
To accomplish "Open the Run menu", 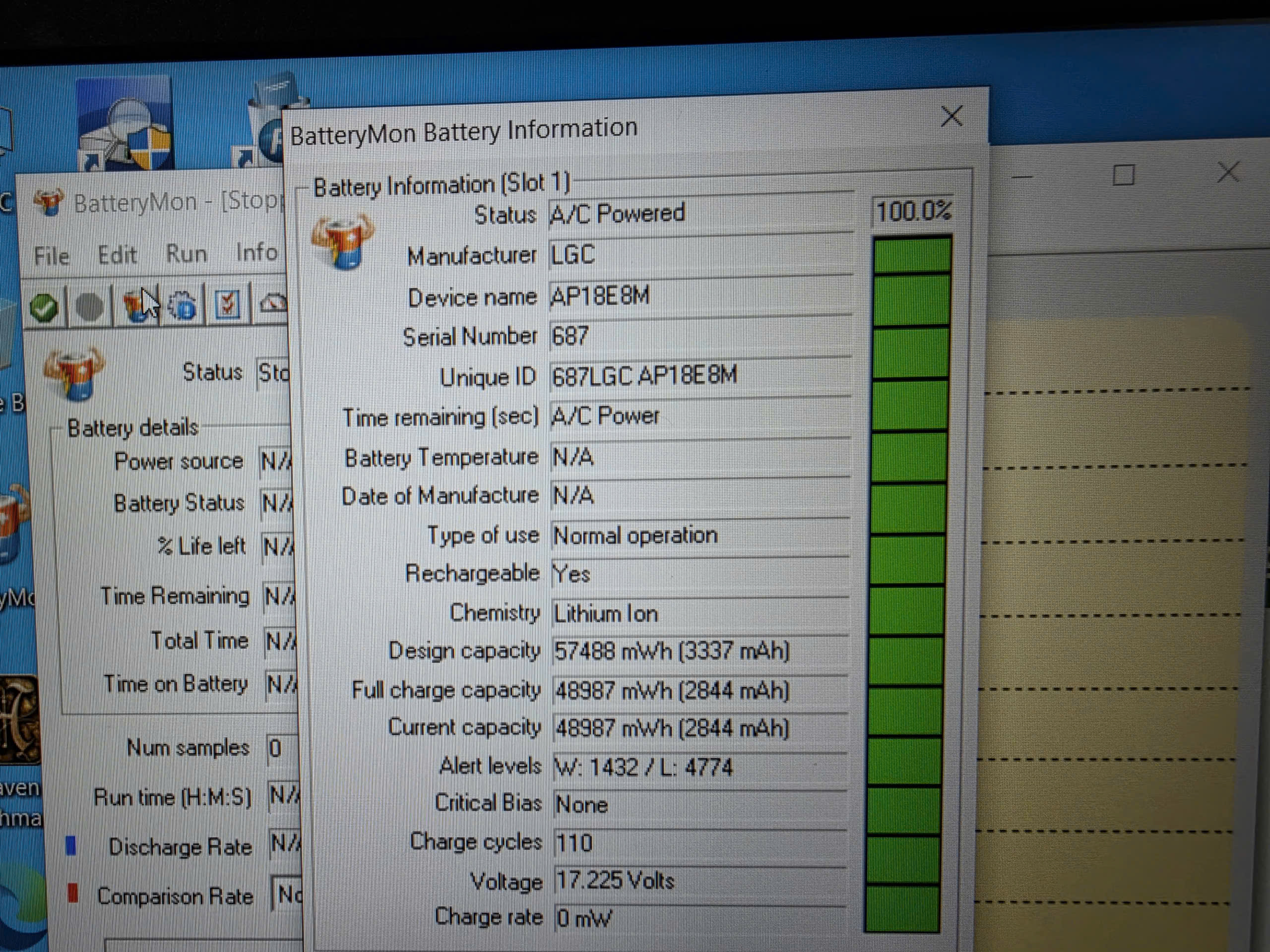I will click(187, 253).
